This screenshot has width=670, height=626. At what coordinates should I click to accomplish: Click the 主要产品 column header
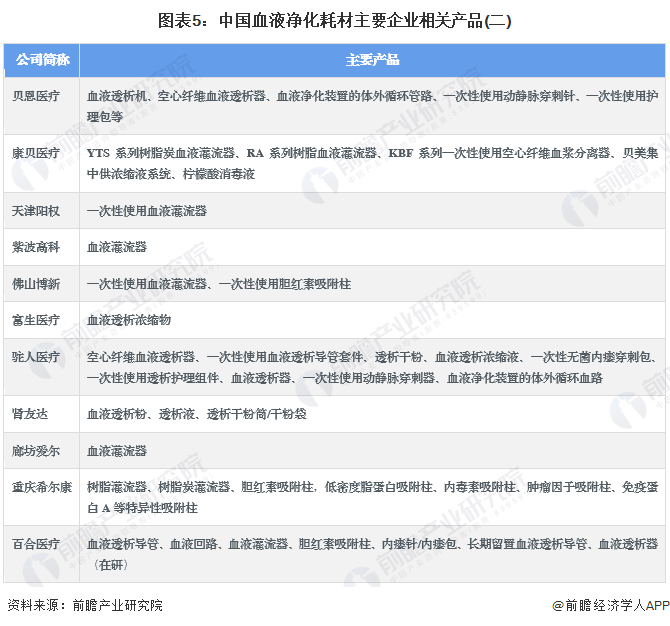point(372,60)
